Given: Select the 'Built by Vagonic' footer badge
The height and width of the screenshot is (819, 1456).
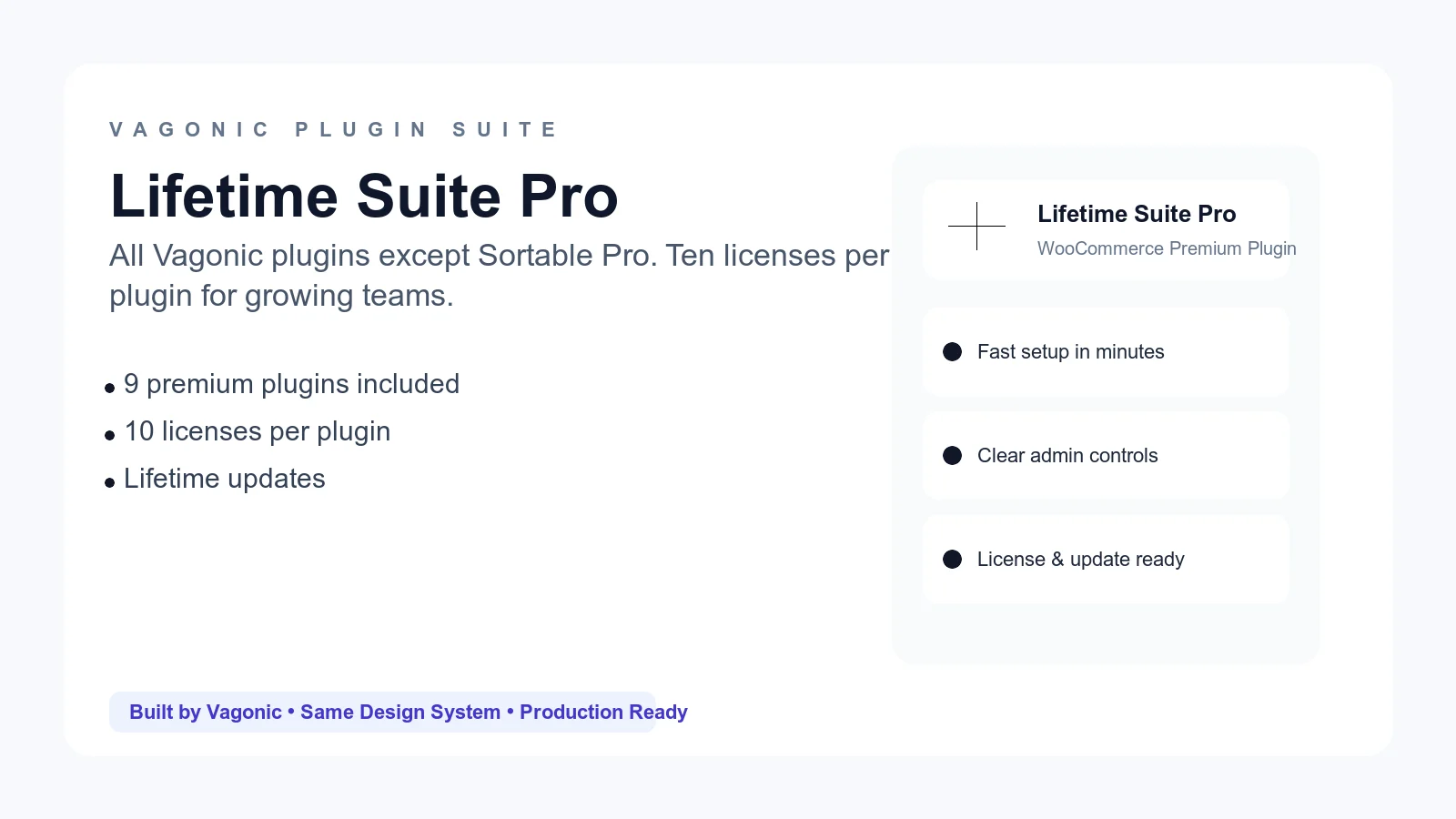Looking at the screenshot, I should point(382,712).
